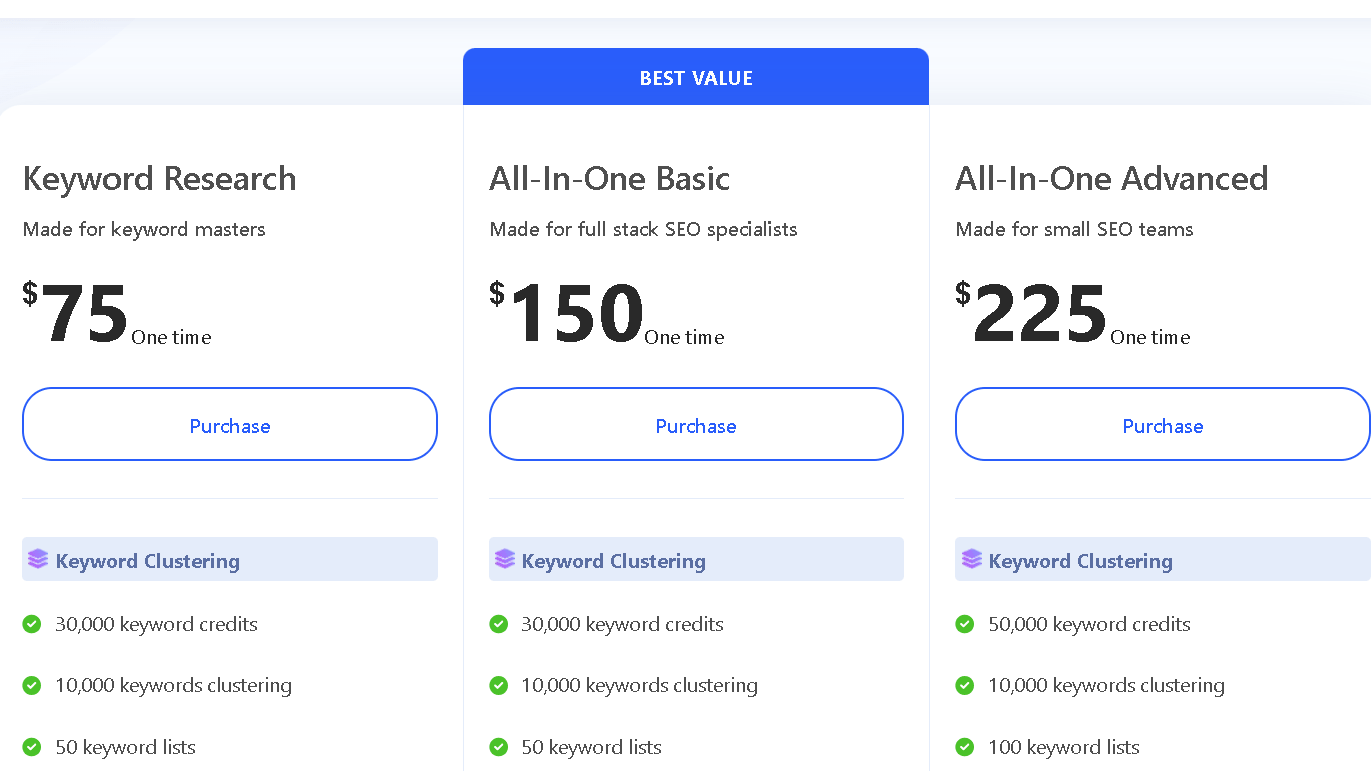
Task: Click '10,000 keywords clustering' in Keyword Research plan
Action: click(173, 686)
